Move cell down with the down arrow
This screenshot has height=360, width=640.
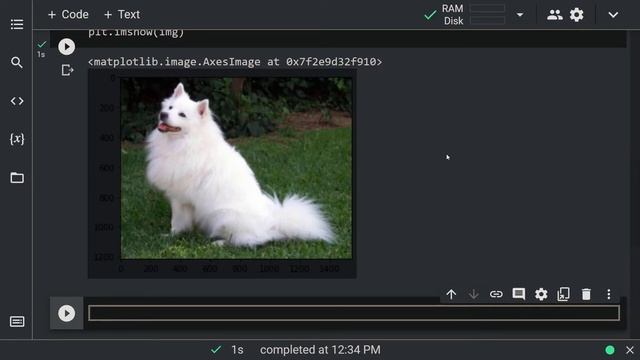pos(473,294)
